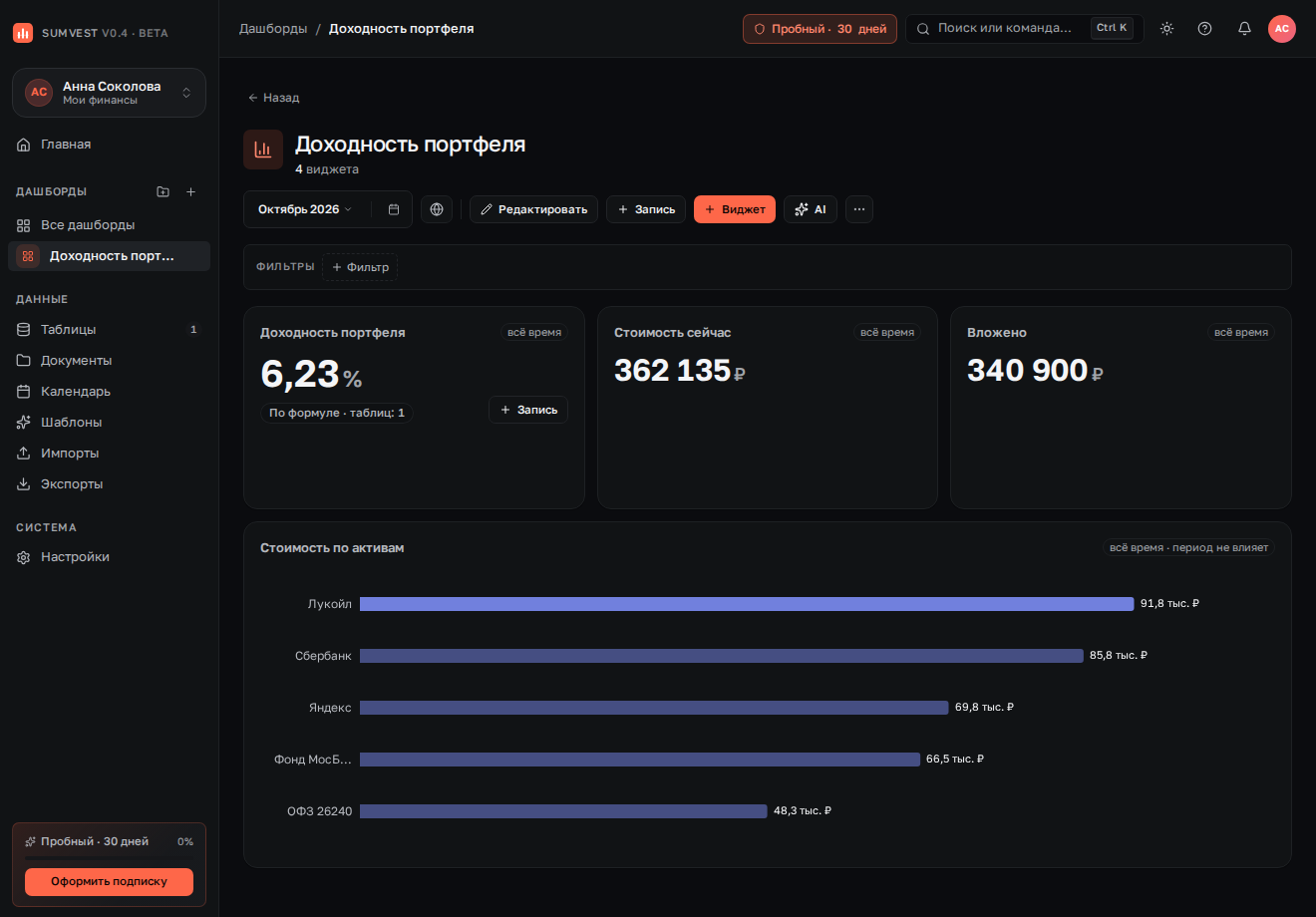This screenshot has height=917, width=1316.
Task: Click the Редактировать button
Action: [x=533, y=209]
